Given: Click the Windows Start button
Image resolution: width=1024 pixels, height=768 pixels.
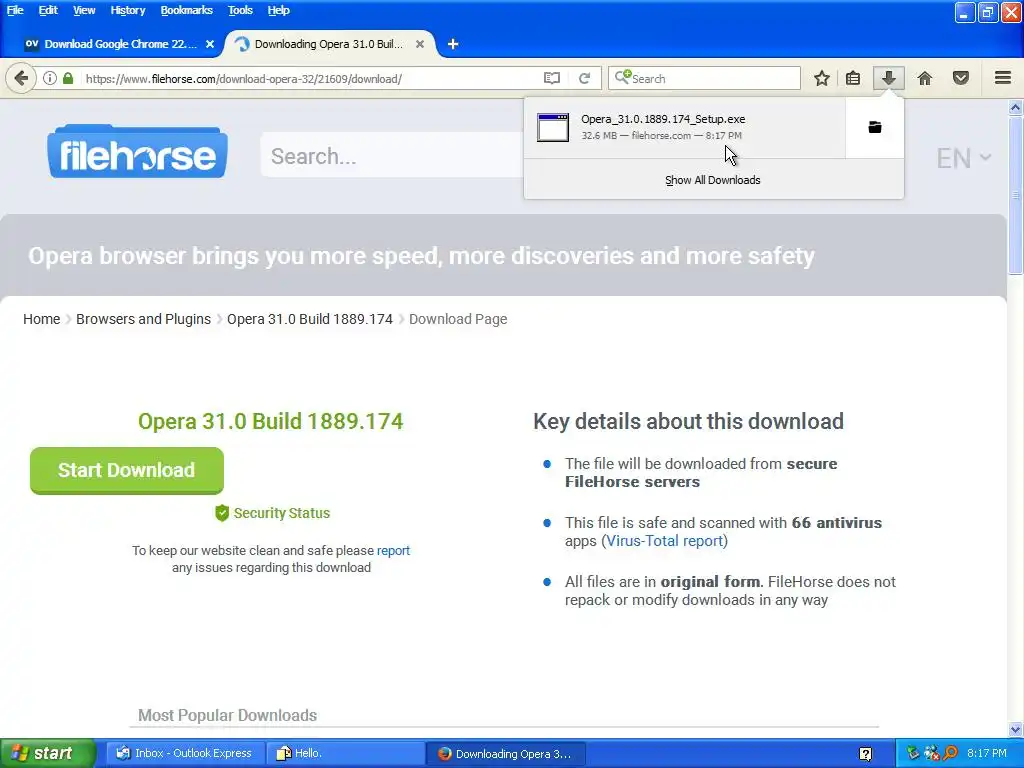Looking at the screenshot, I should (x=48, y=754).
